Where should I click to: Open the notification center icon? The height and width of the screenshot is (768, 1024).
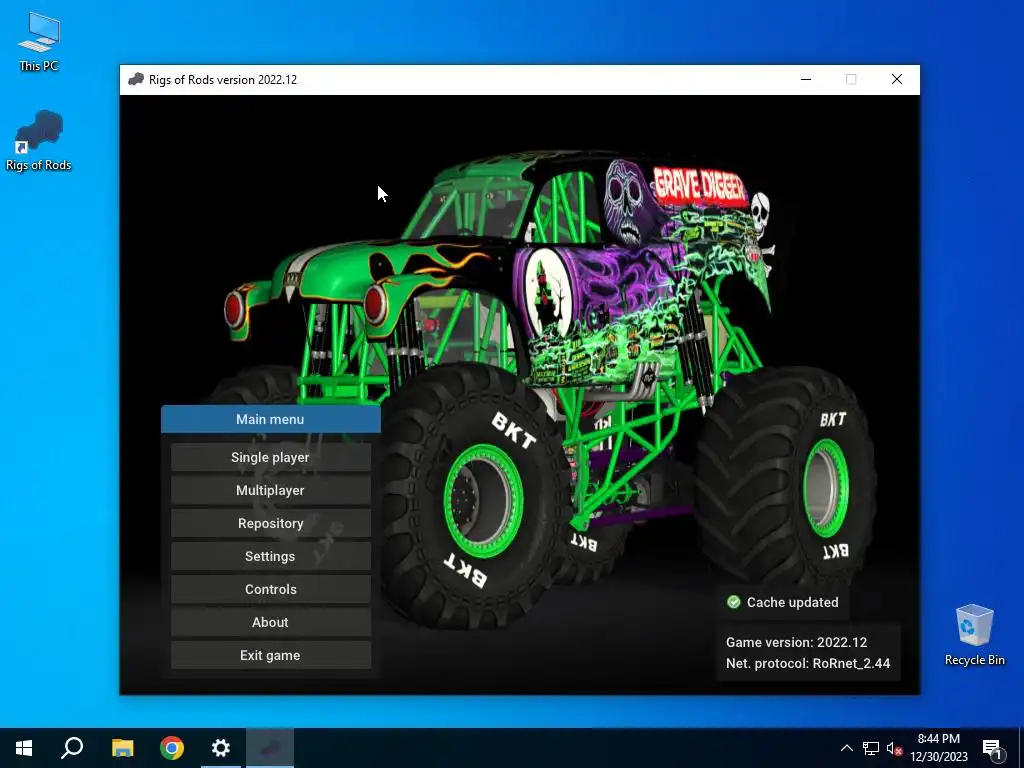[x=993, y=749]
